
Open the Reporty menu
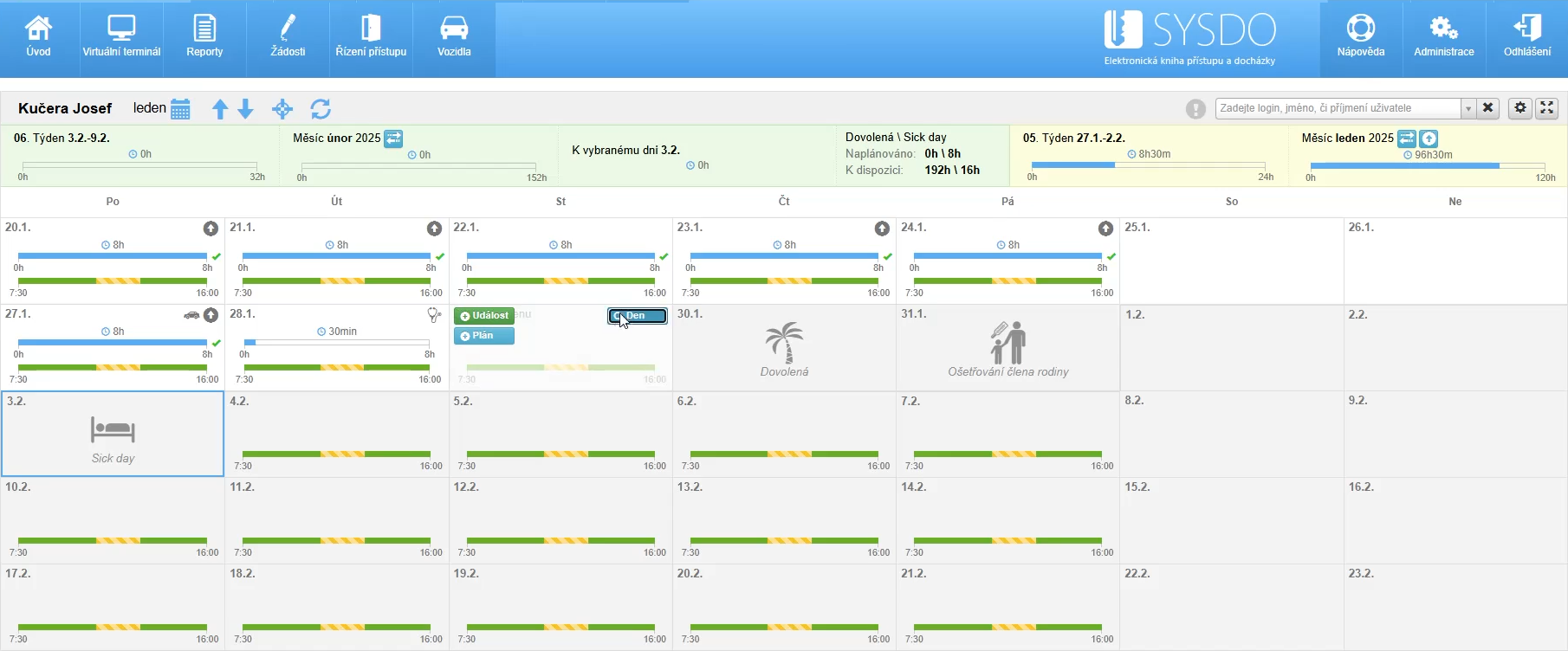204,38
